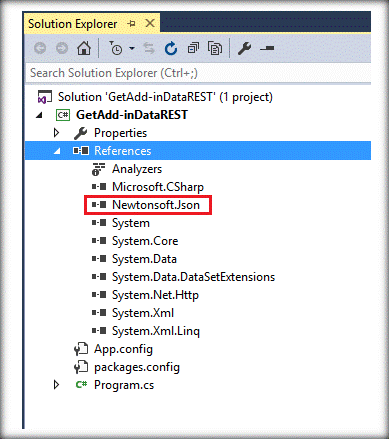The image size is (389, 439).
Task: Click the C# project icon
Action: [63, 115]
